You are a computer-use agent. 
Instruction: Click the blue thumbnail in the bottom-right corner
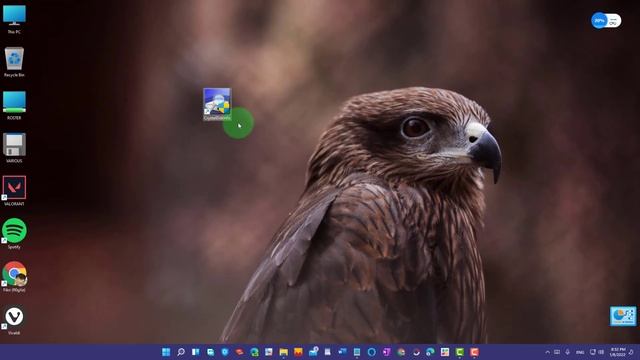click(623, 316)
